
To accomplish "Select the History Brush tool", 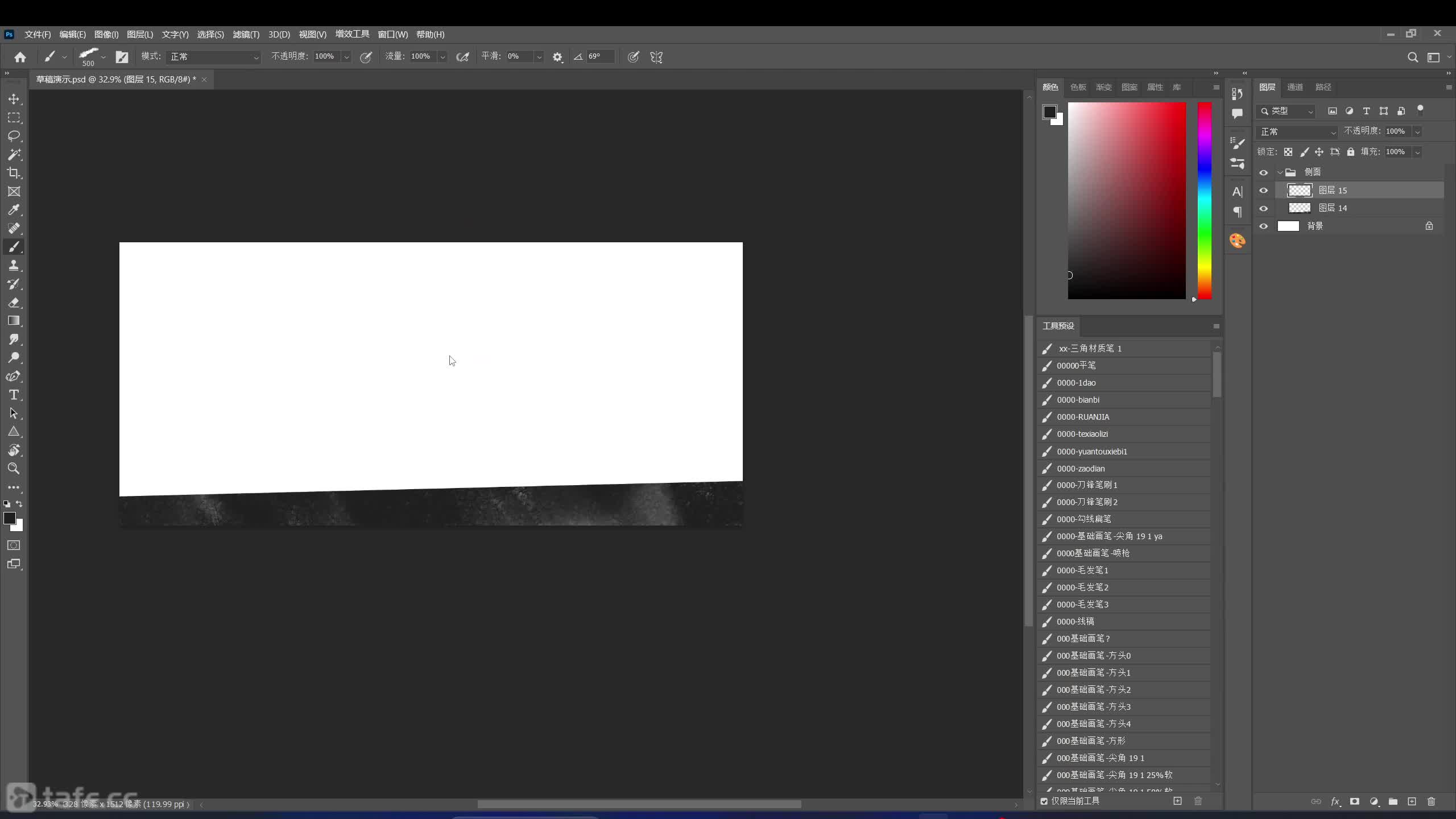I will click(x=14, y=284).
